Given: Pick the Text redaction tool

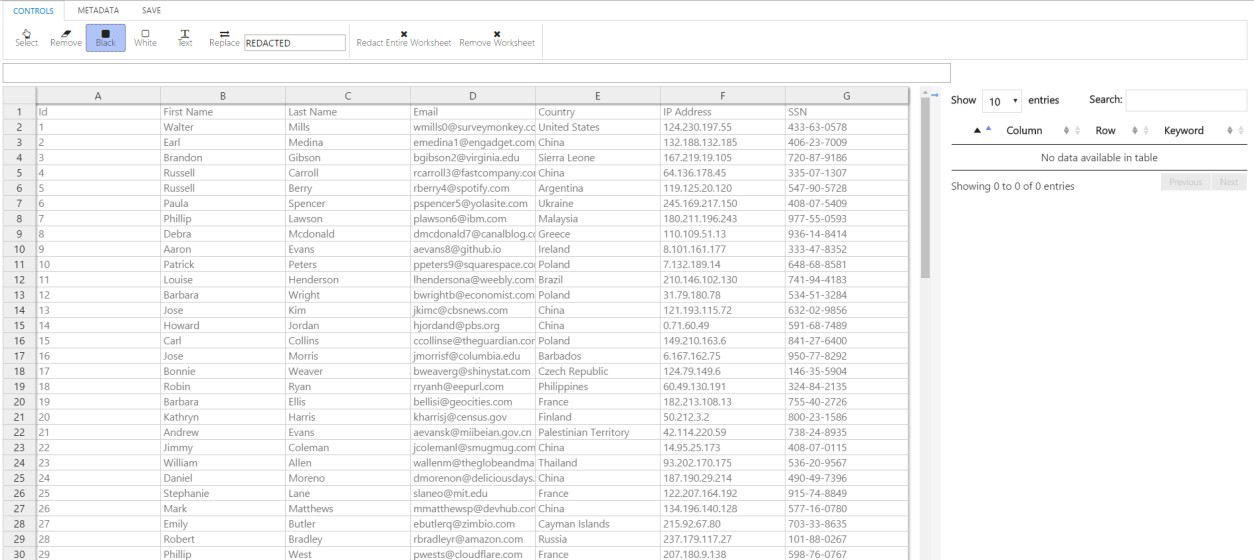Looking at the screenshot, I should pos(185,37).
